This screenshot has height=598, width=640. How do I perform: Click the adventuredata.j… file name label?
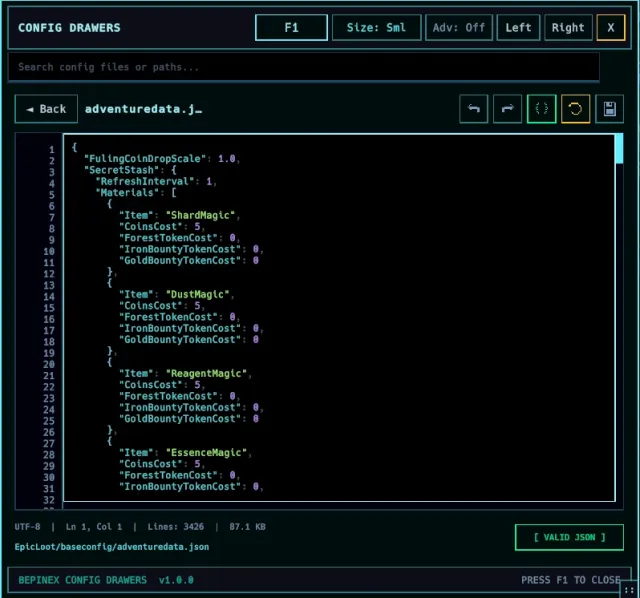(143, 109)
